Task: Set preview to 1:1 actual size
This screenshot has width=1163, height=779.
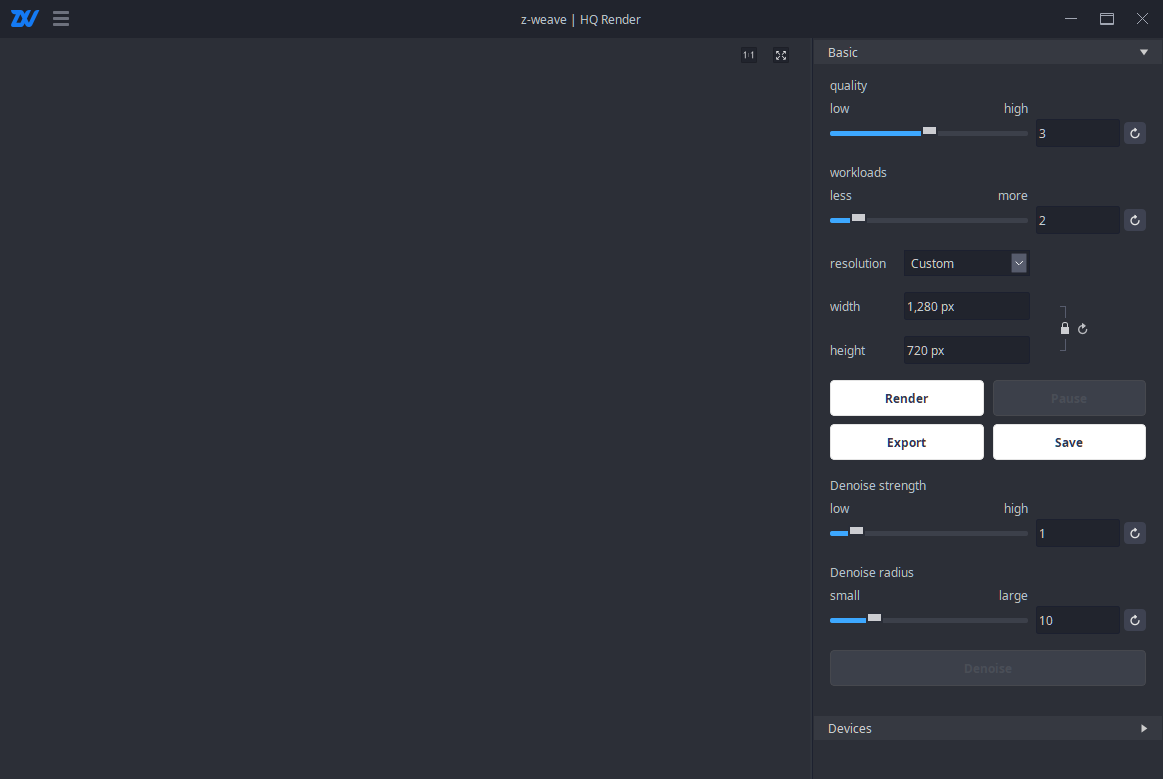Action: pyautogui.click(x=749, y=55)
